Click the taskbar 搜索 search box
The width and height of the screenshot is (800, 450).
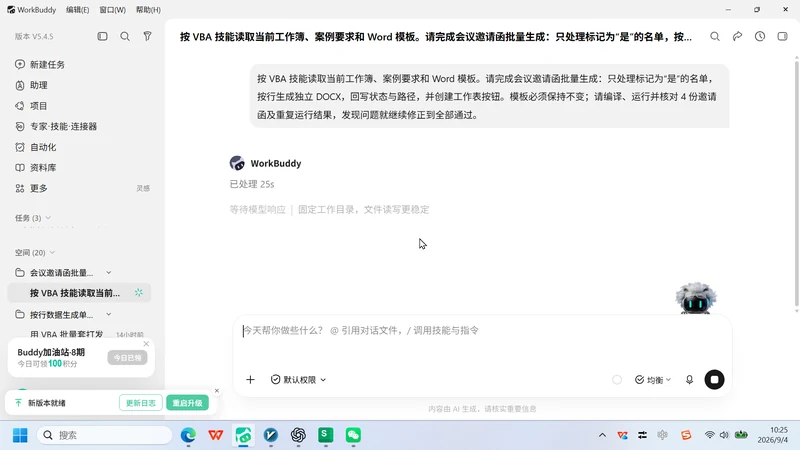105,435
